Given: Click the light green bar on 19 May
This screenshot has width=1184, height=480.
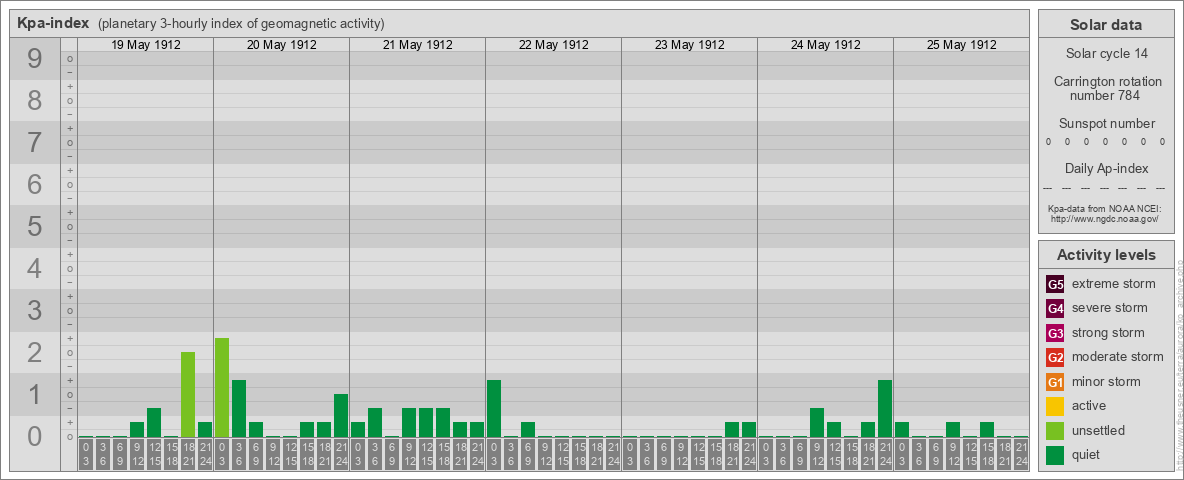Looking at the screenshot, I should [x=188, y=395].
